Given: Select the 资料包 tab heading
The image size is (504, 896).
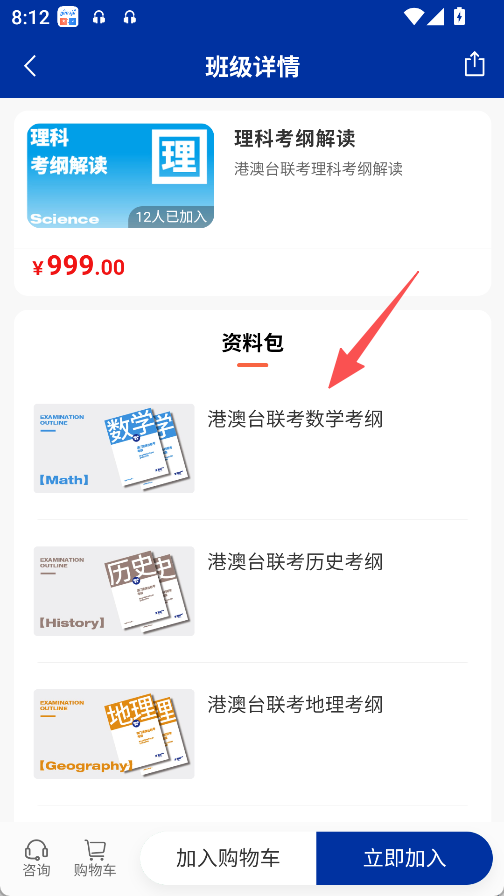Looking at the screenshot, I should (253, 343).
